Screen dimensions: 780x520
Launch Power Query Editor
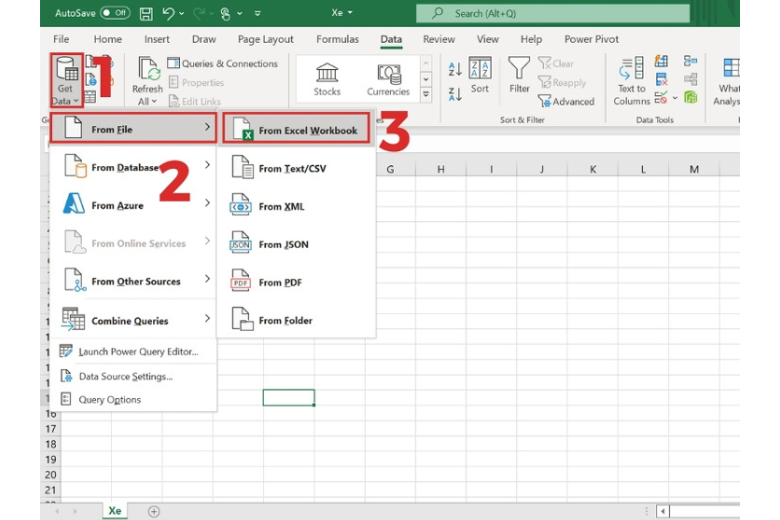point(137,351)
